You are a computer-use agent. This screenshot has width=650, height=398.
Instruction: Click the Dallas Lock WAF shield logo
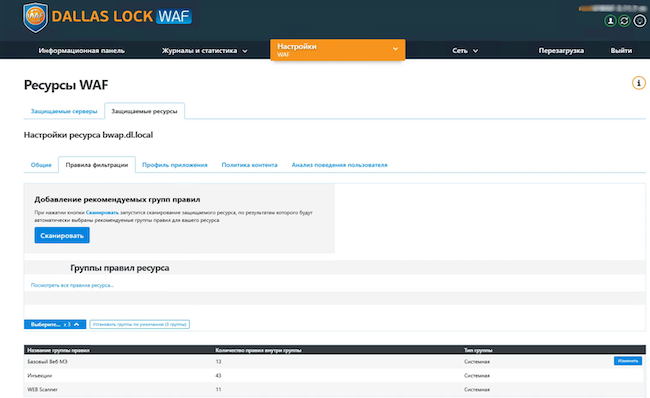click(x=35, y=17)
